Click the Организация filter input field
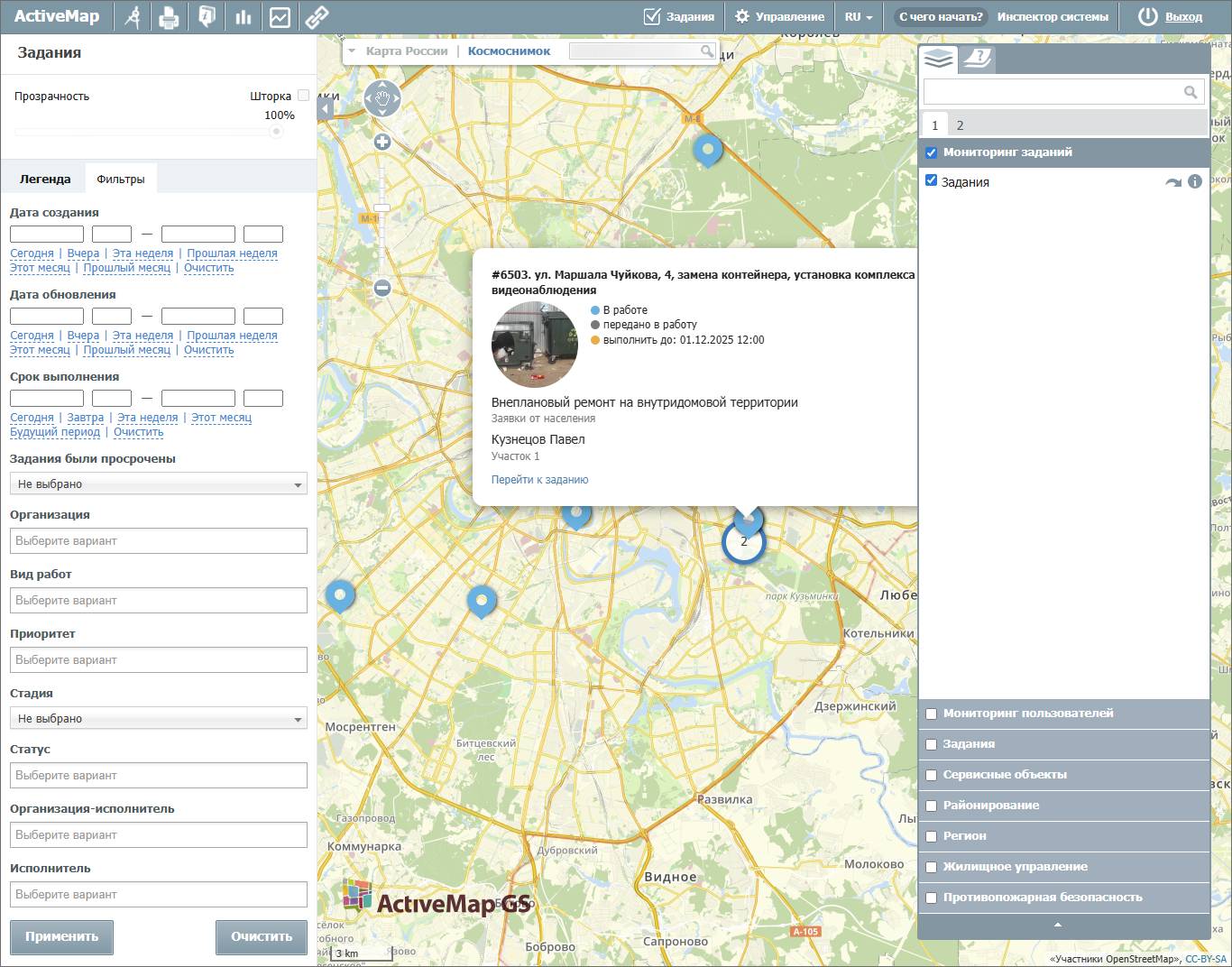This screenshot has height=967, width=1232. coord(159,541)
